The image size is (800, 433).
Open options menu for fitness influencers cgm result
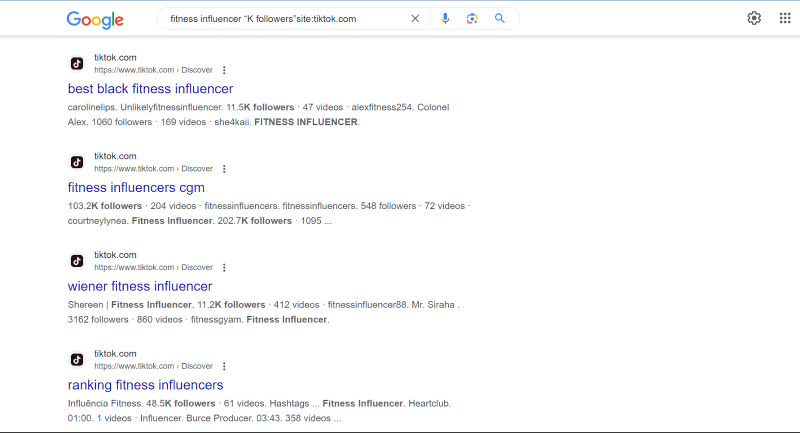[224, 169]
